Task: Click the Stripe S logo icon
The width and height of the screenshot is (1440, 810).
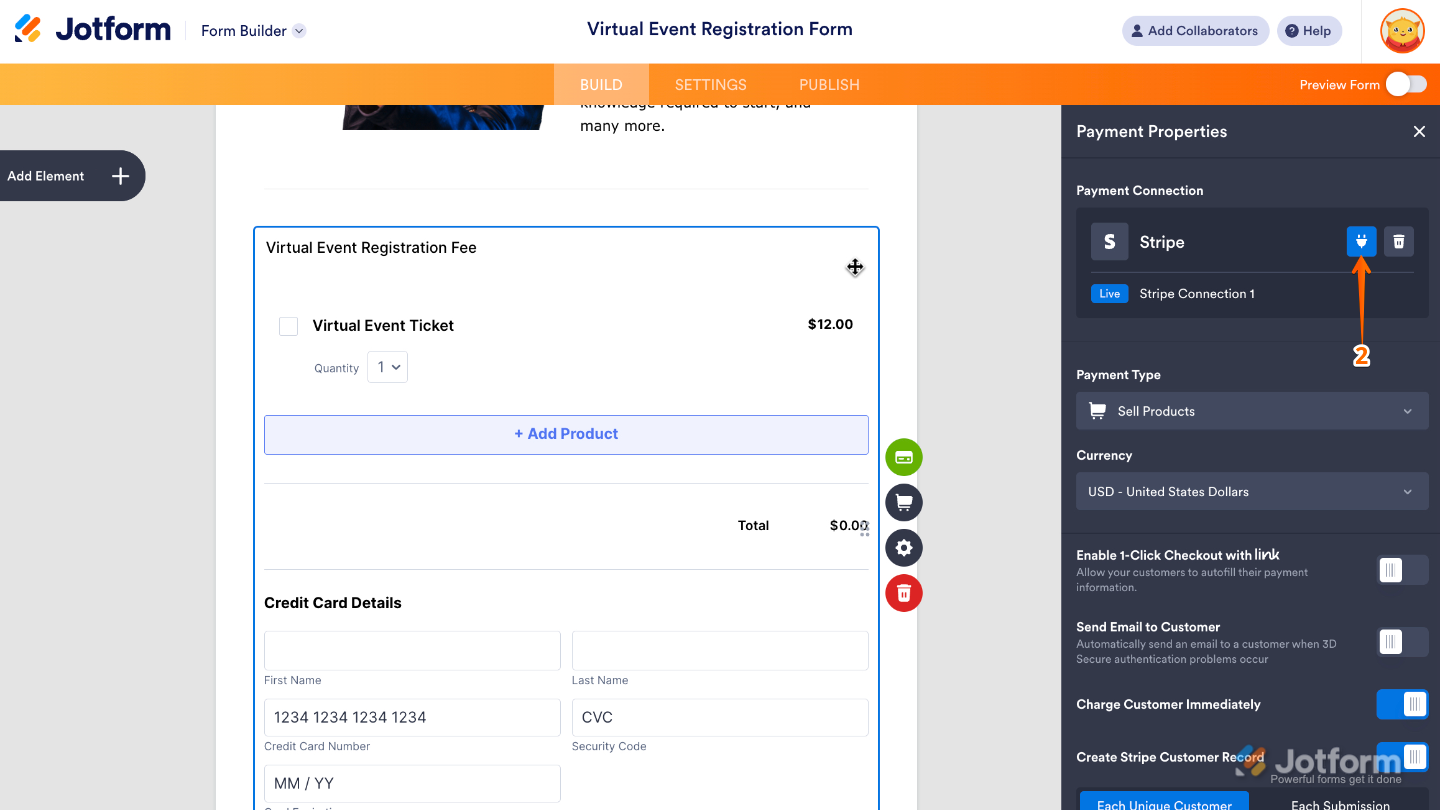Action: [x=1109, y=242]
